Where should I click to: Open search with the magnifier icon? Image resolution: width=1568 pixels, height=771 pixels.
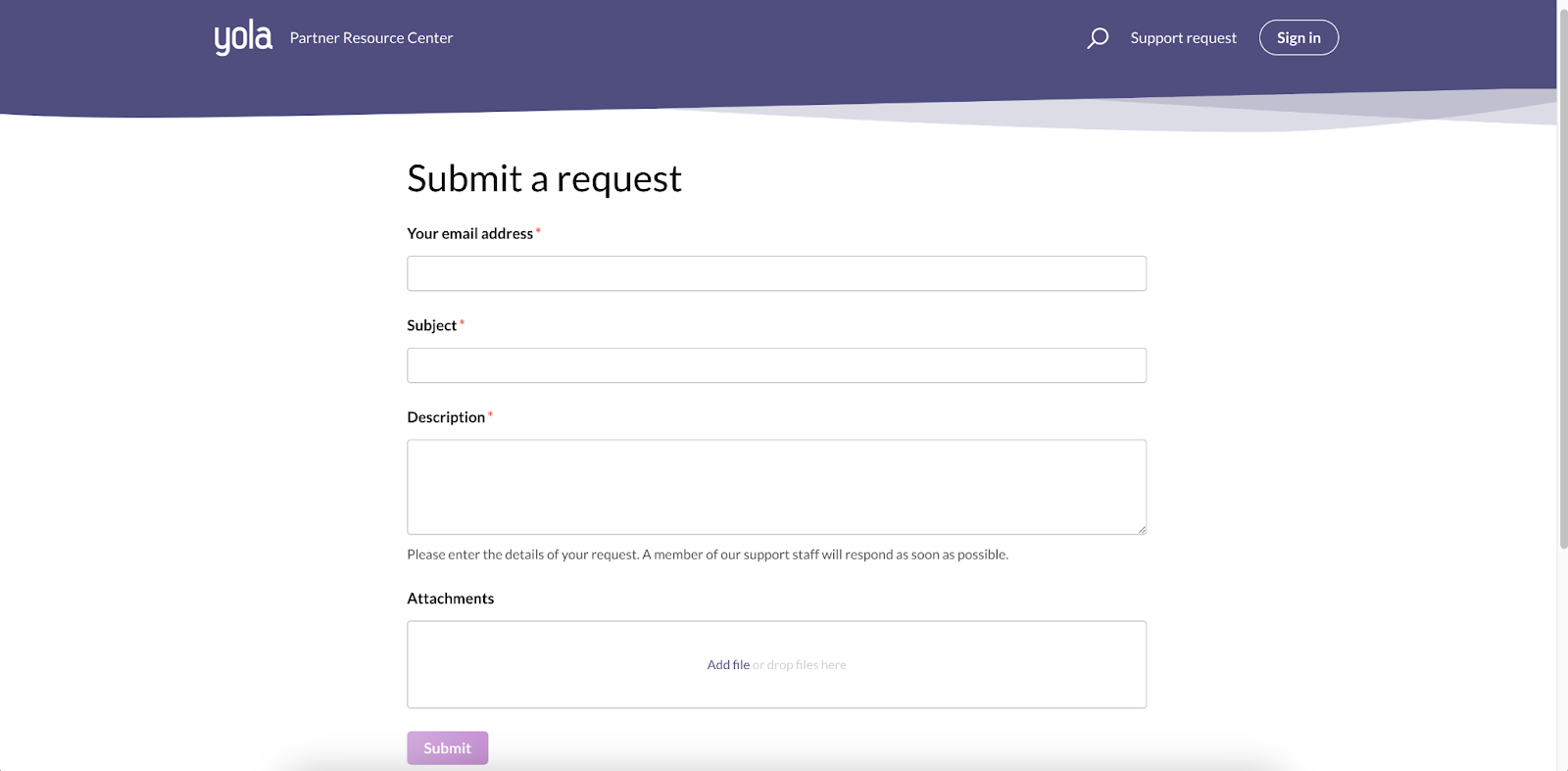point(1098,38)
